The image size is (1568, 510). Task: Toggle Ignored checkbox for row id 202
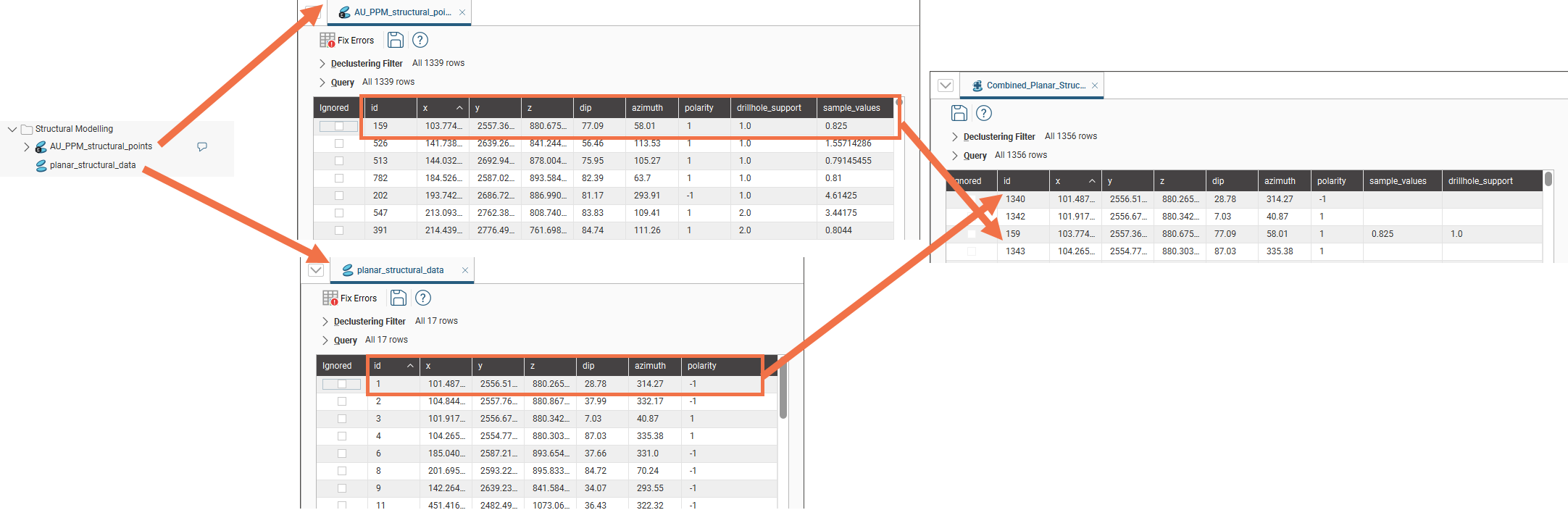coord(339,196)
